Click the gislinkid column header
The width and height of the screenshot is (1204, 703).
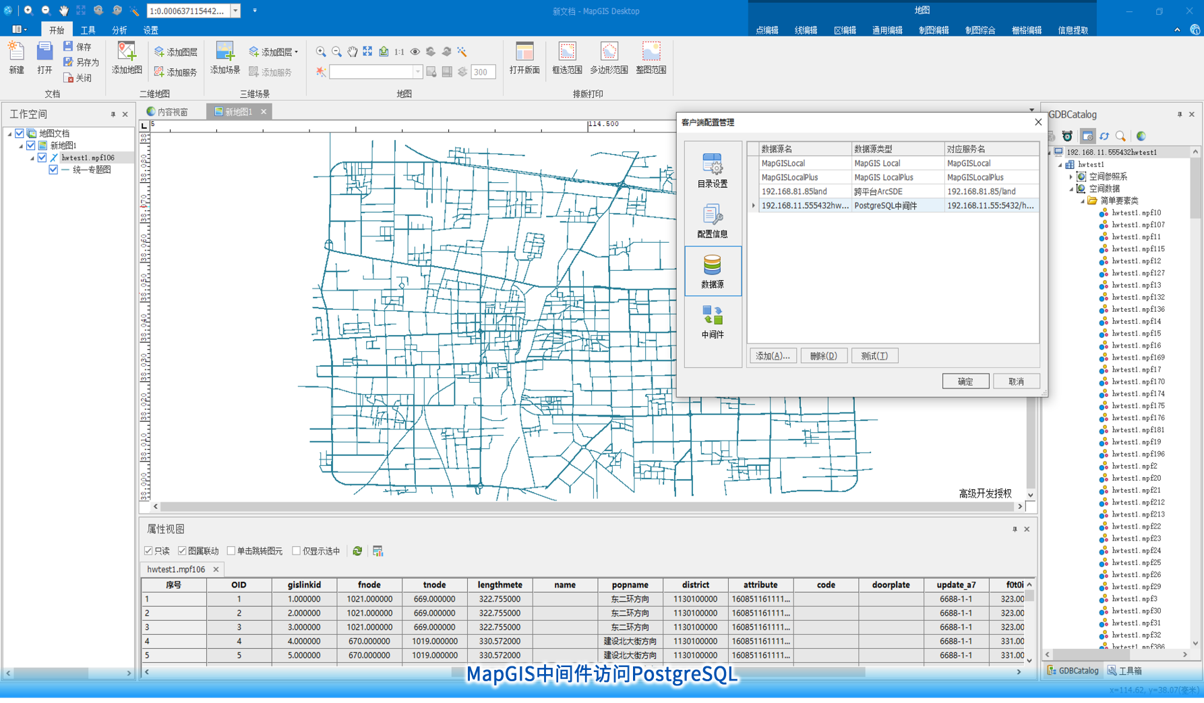point(304,585)
